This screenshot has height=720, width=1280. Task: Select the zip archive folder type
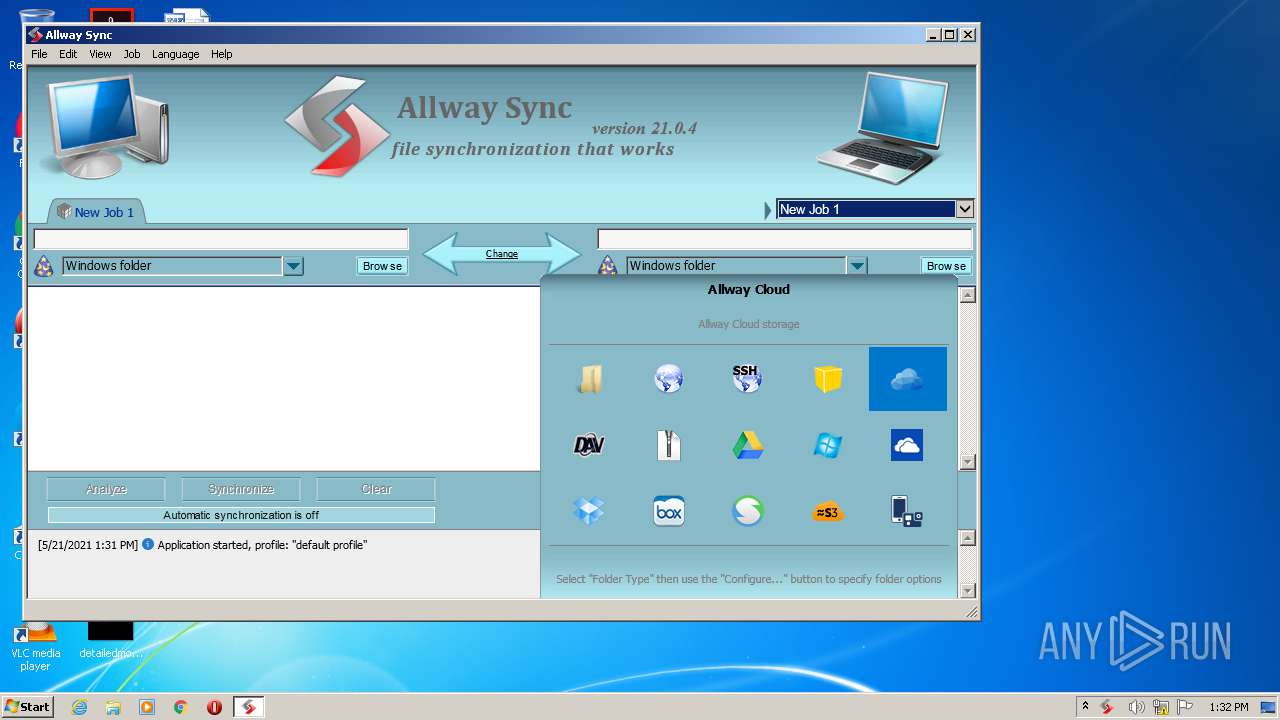(669, 445)
